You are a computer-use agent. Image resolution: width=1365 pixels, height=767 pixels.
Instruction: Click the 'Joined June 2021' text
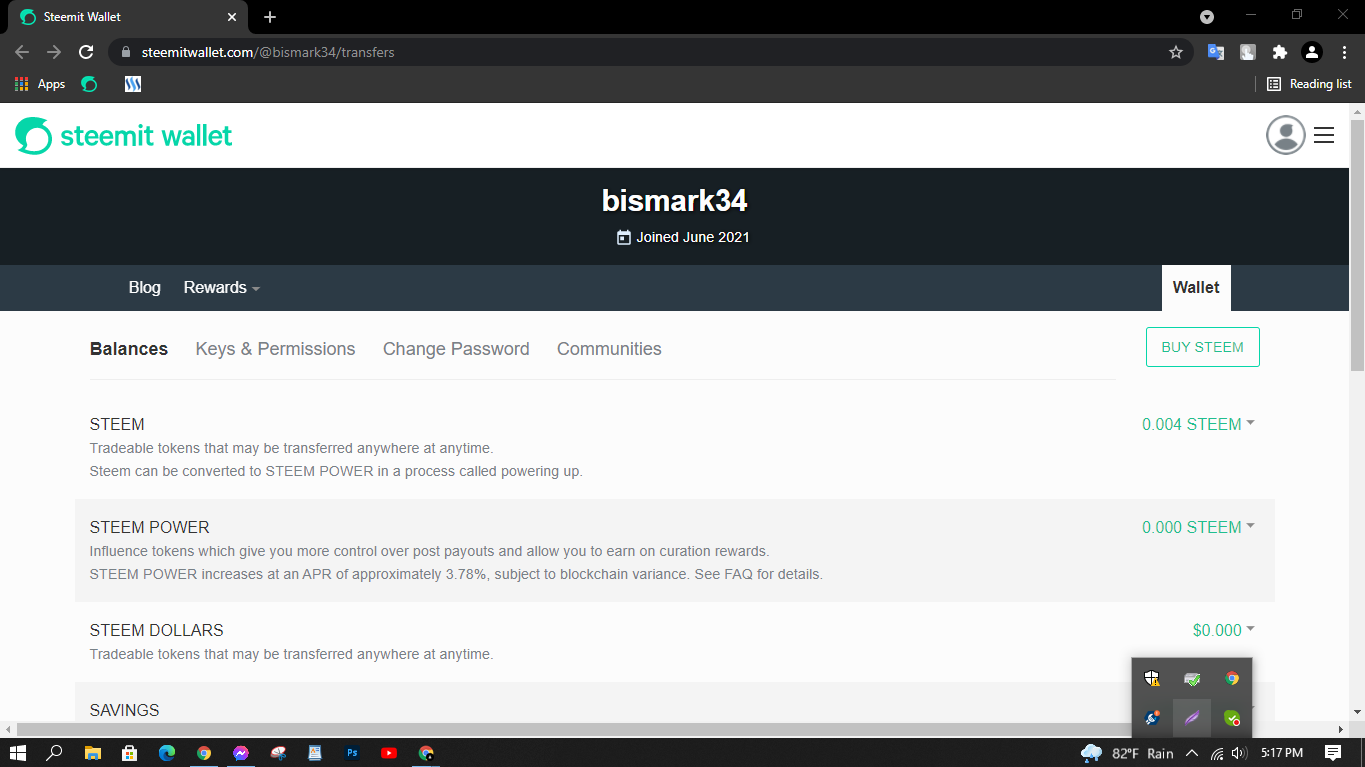(x=693, y=238)
